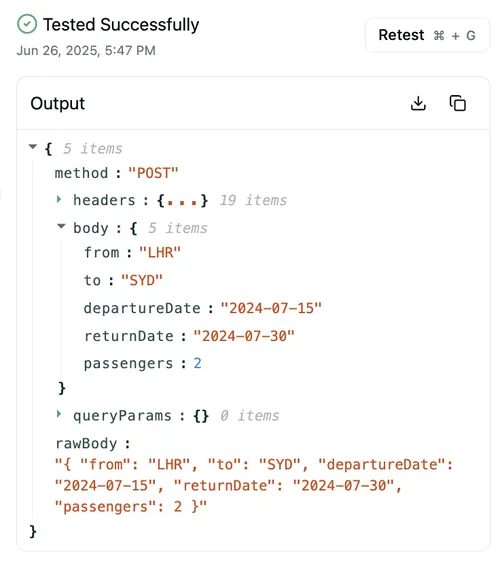Click the from LHR value
This screenshot has width=500, height=572.
[x=160, y=252]
